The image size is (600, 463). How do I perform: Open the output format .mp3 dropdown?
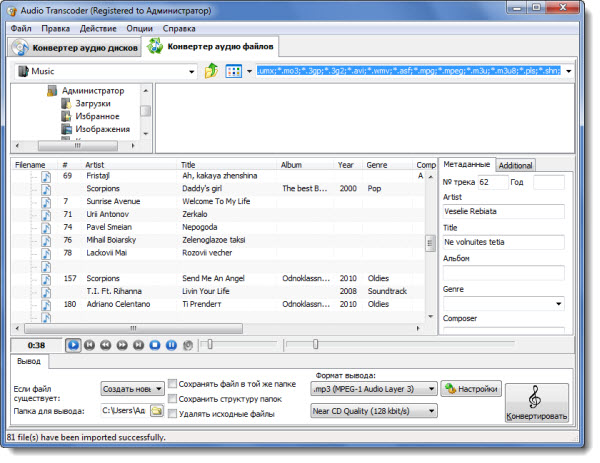coord(372,389)
